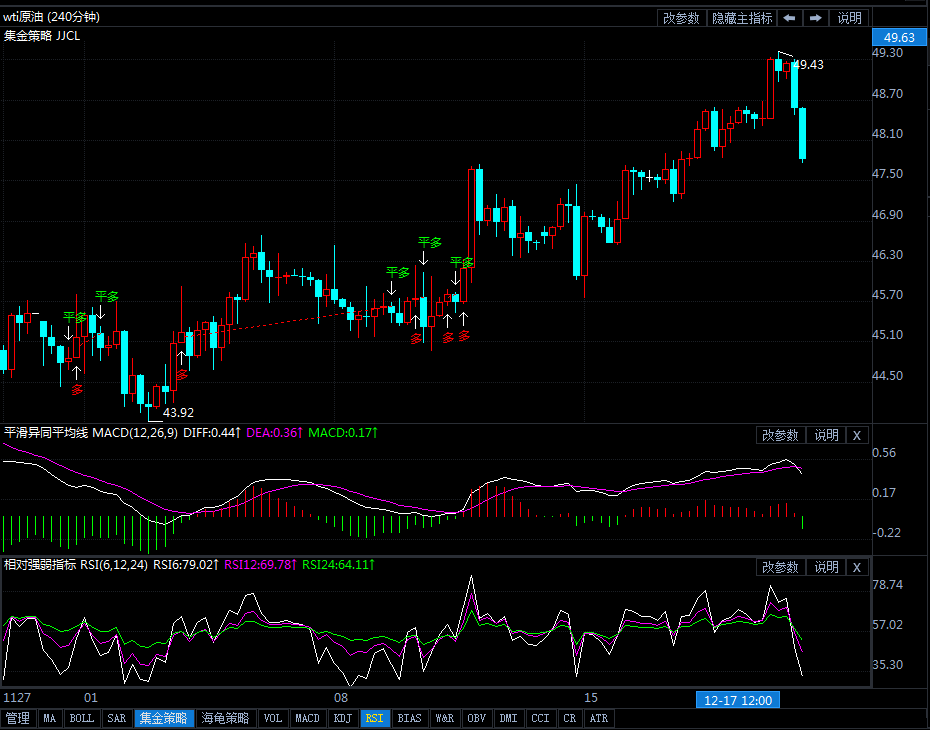Choose the SAR indicator tab

(x=117, y=718)
